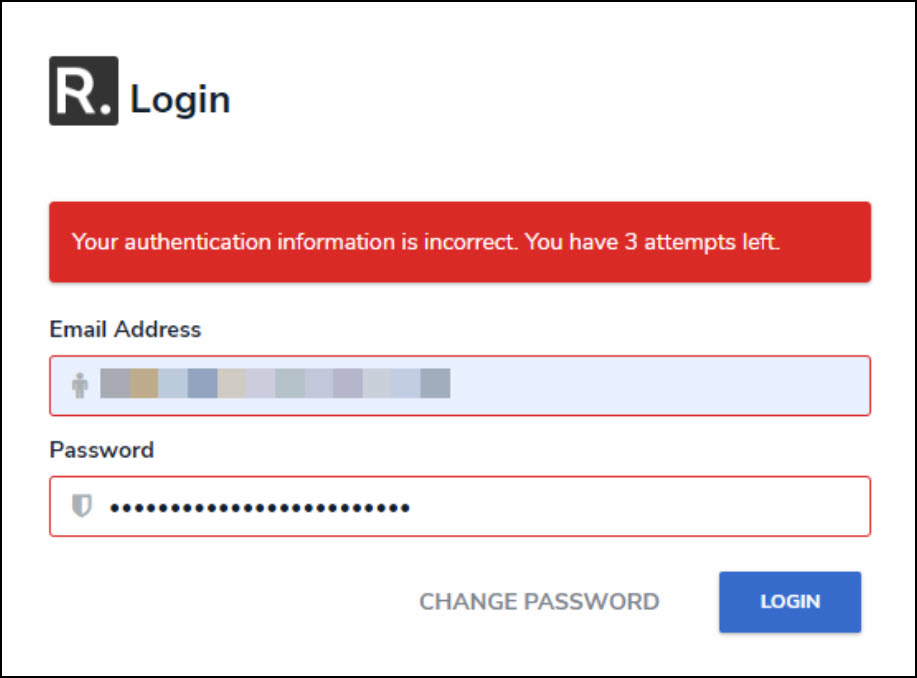Click the "Login" page heading
Screen dimensions: 917x678
pyautogui.click(x=180, y=100)
